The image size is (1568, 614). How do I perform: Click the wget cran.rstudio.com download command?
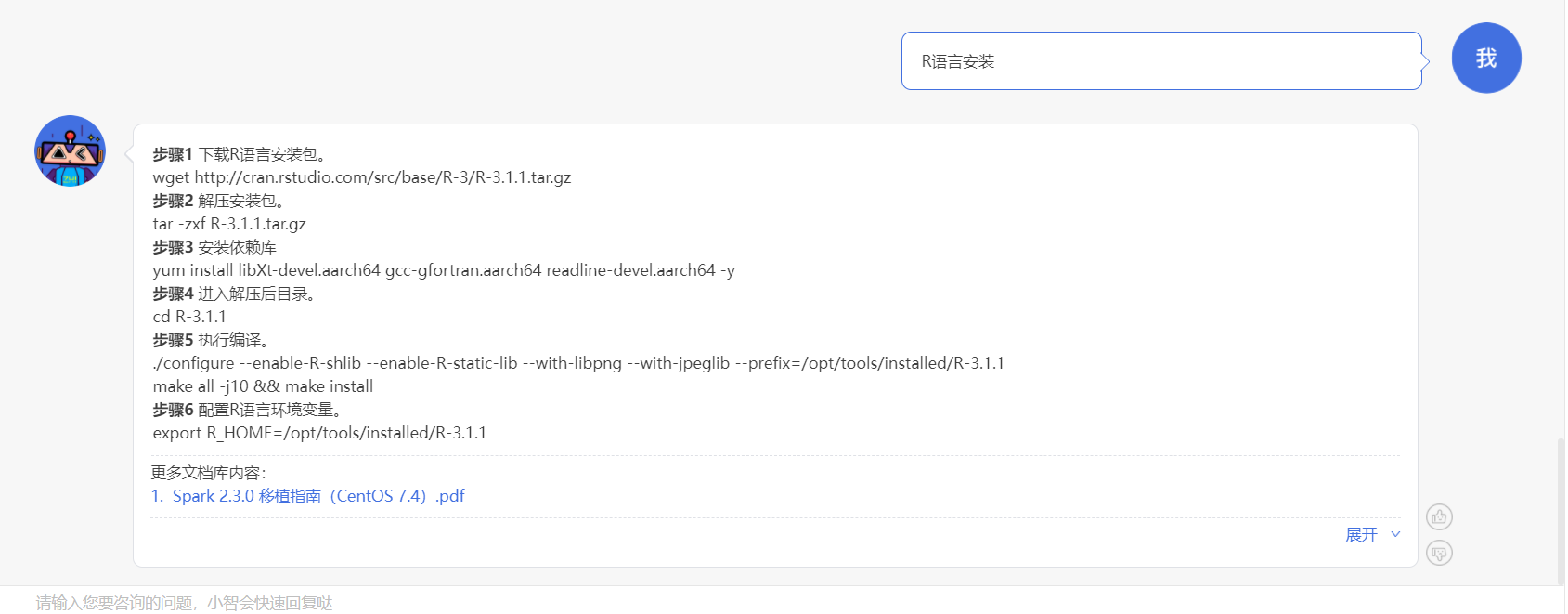pyautogui.click(x=362, y=177)
